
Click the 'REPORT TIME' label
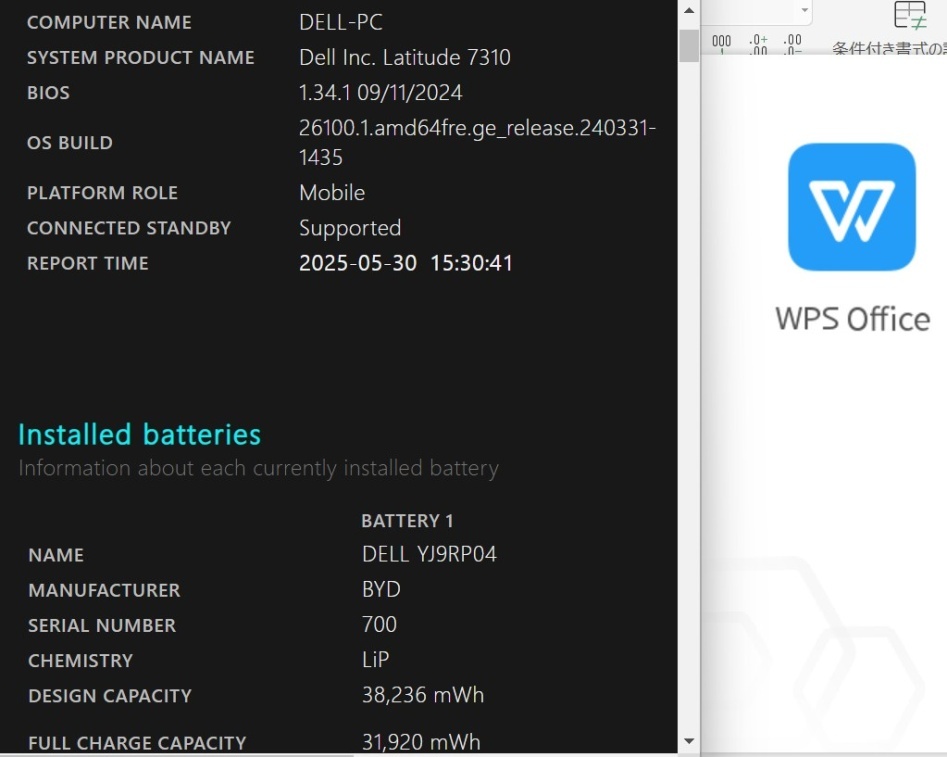tap(88, 263)
